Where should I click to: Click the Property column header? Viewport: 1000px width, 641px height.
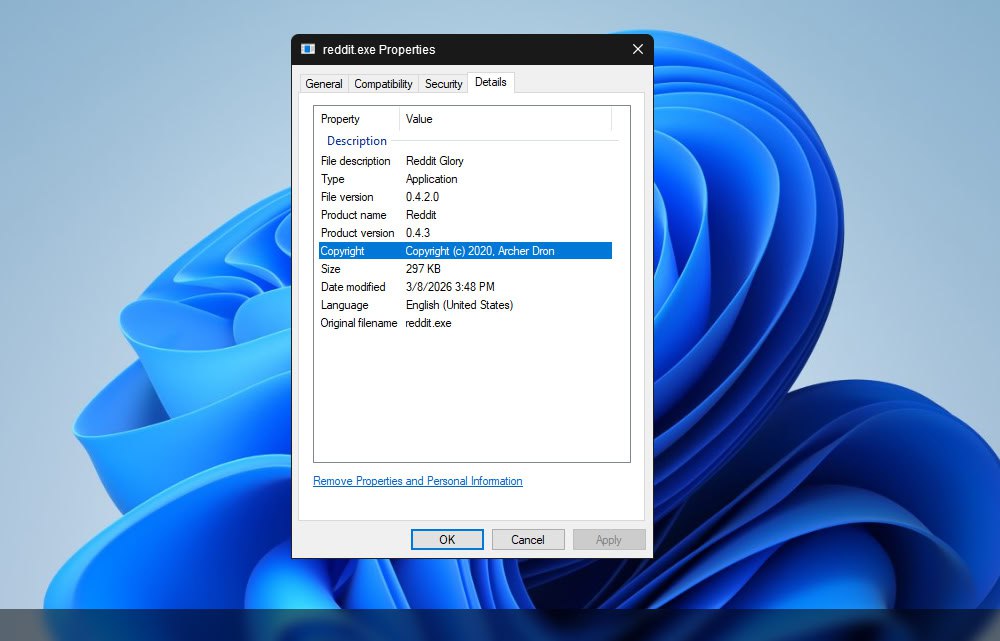tap(357, 119)
